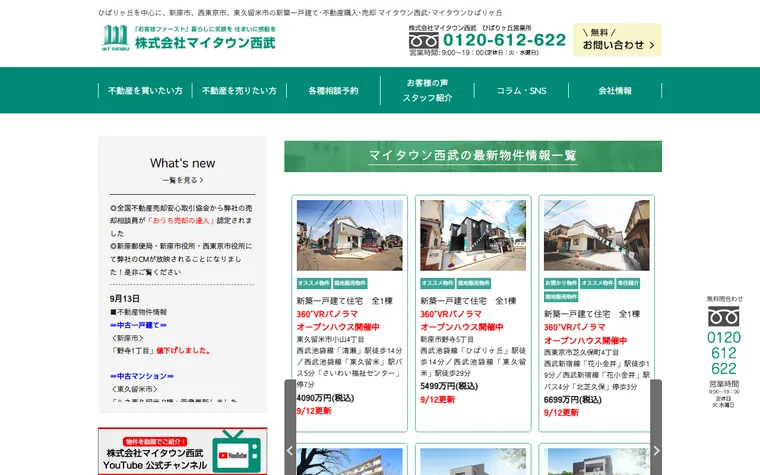Follow the おうち売却の達人 red link

(x=181, y=221)
